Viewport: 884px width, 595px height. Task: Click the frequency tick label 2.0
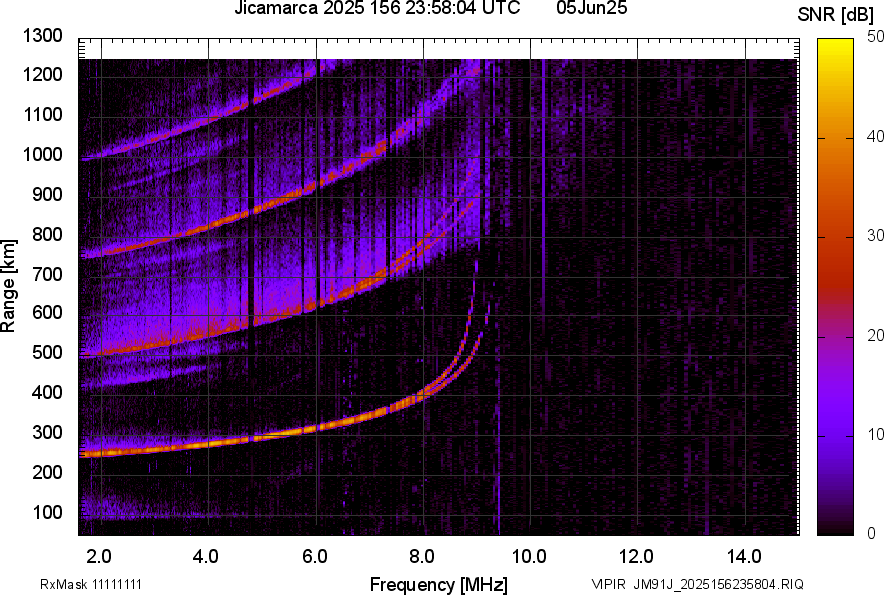[99, 557]
